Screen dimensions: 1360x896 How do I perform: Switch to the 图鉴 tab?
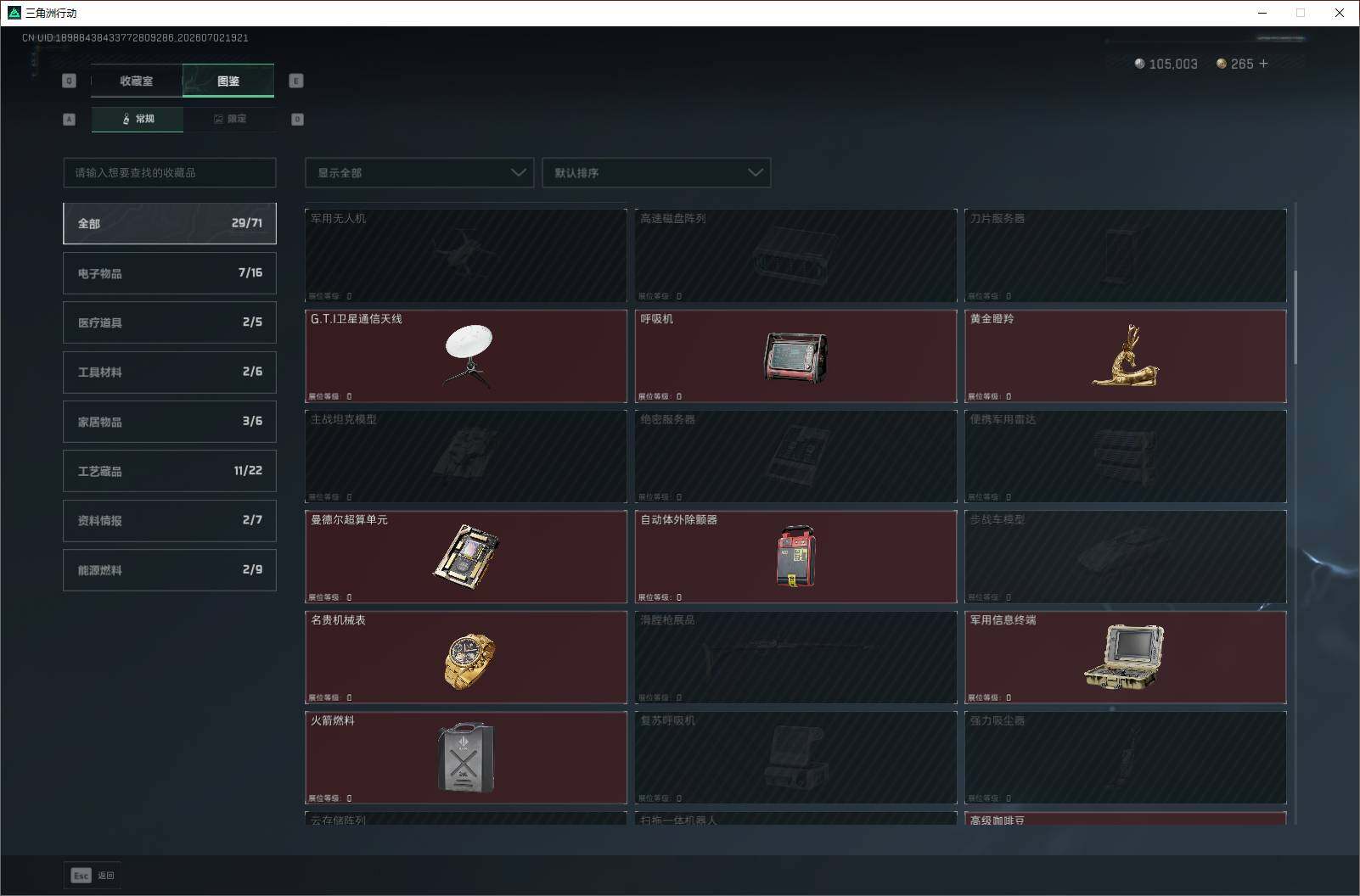pos(228,81)
